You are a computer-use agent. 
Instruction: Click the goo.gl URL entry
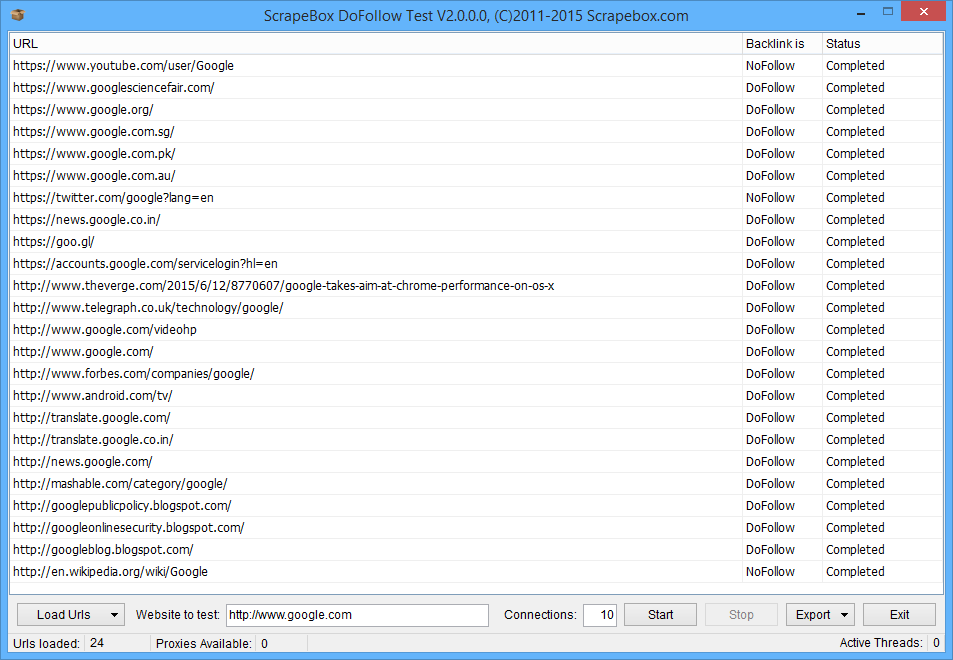point(54,242)
